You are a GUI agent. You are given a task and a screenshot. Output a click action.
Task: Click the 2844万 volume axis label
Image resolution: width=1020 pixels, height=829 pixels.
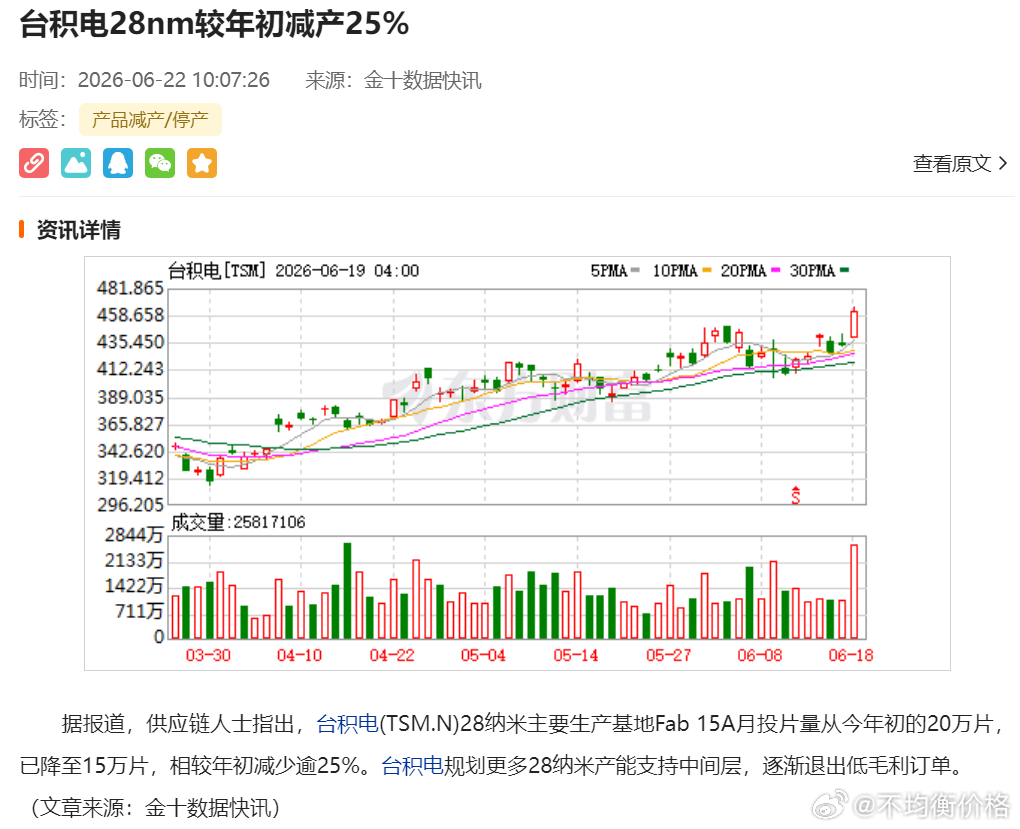click(134, 535)
